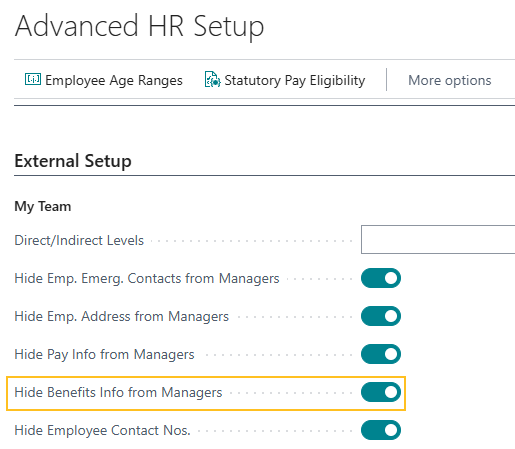Click the My Team group heading
The image size is (515, 449).
pos(43,207)
